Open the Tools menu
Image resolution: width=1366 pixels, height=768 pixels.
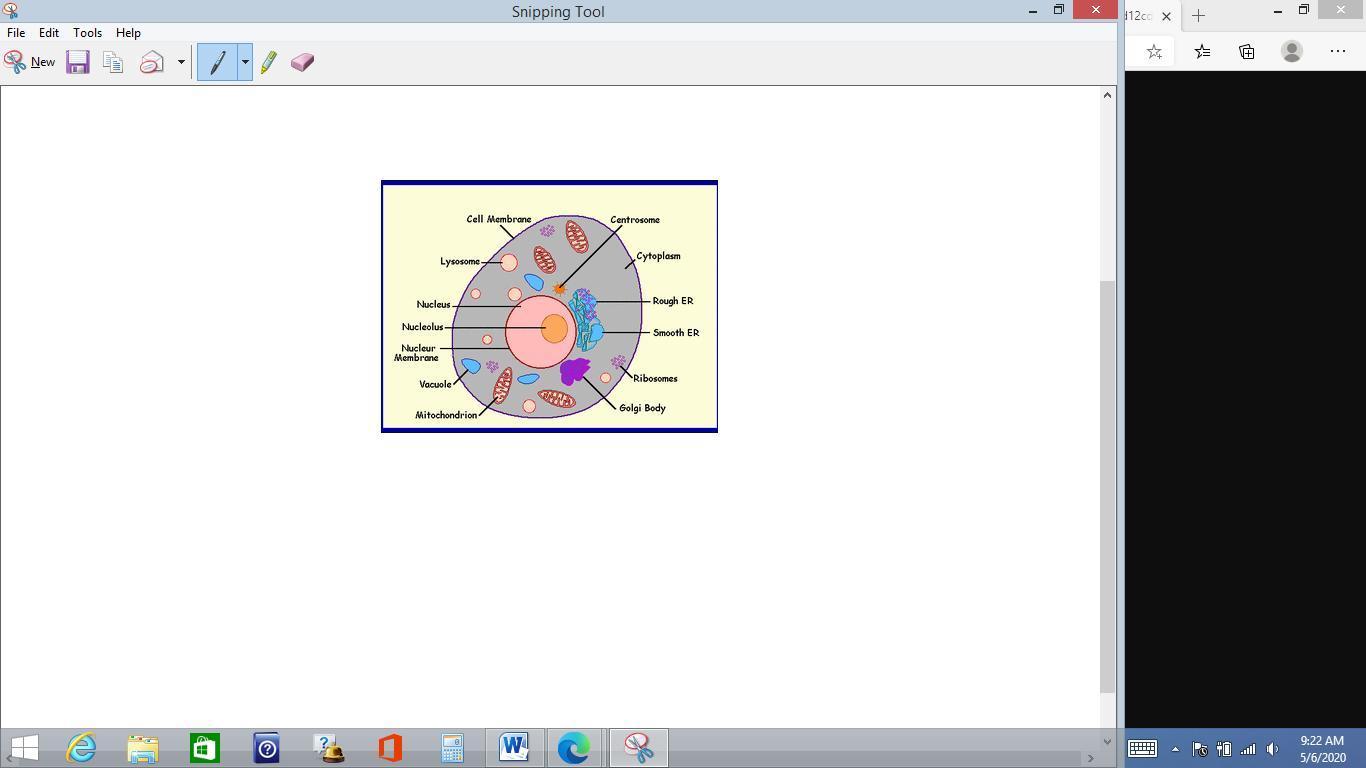tap(87, 33)
